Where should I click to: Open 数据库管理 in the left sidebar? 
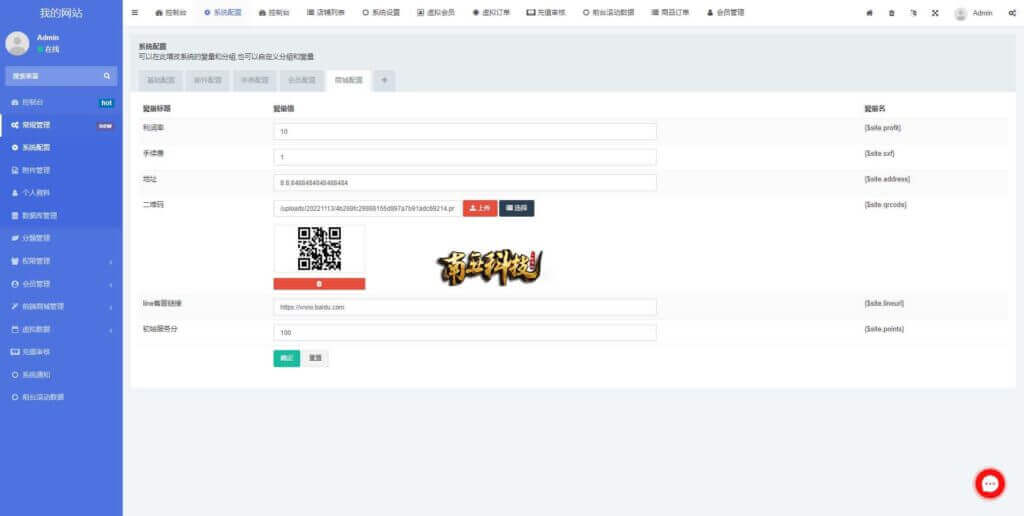pyautogui.click(x=61, y=216)
